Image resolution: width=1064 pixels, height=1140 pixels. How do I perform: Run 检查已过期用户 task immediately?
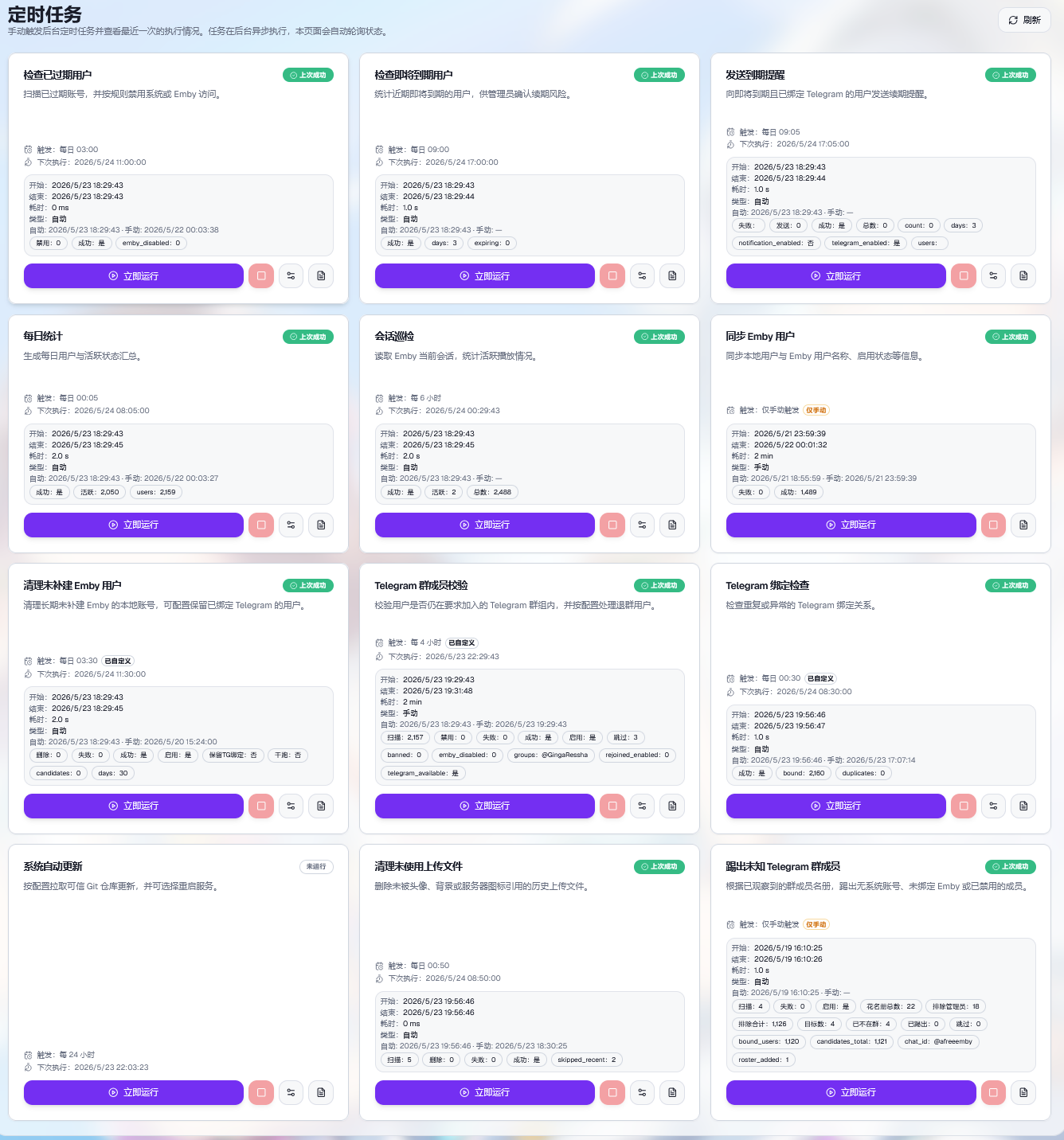[x=134, y=275]
